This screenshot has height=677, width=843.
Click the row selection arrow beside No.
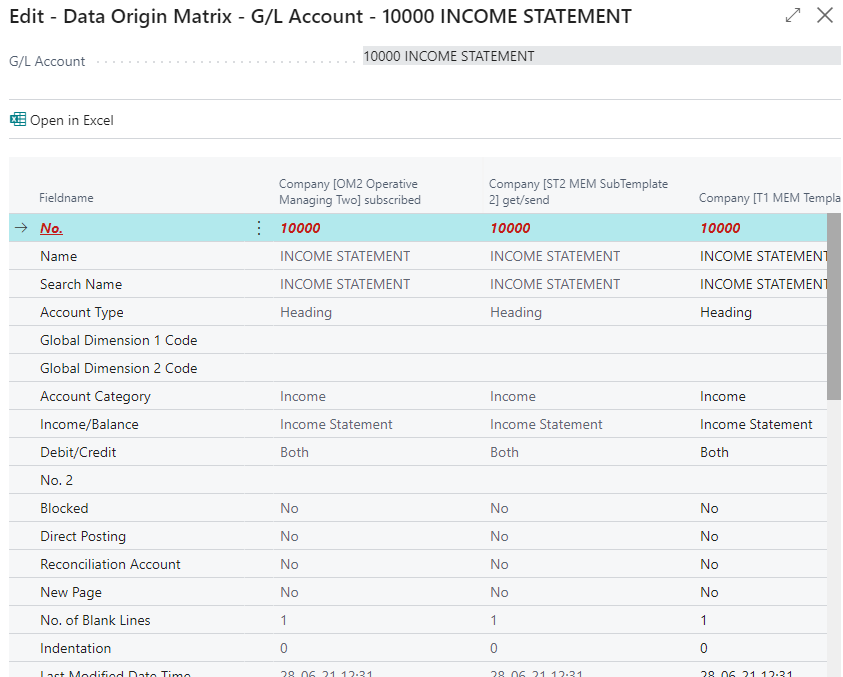[x=20, y=227]
